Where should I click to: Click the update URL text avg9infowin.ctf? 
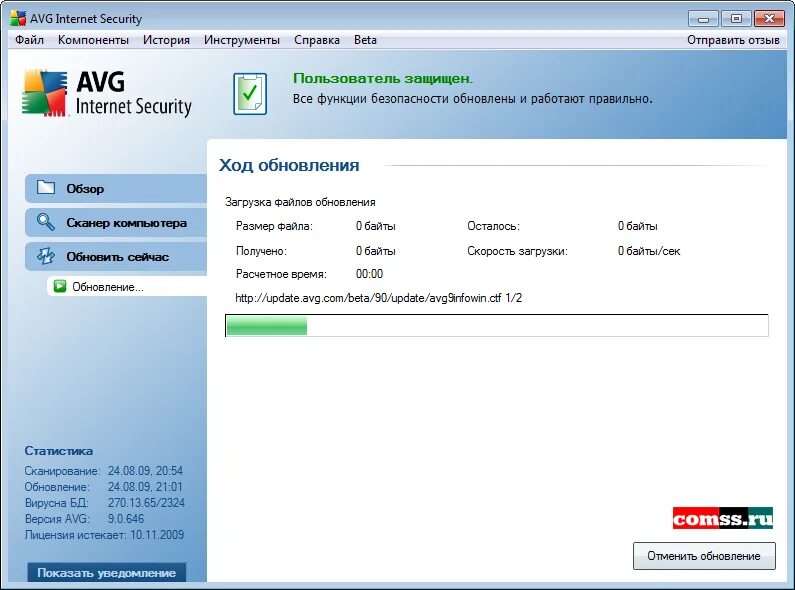point(378,298)
